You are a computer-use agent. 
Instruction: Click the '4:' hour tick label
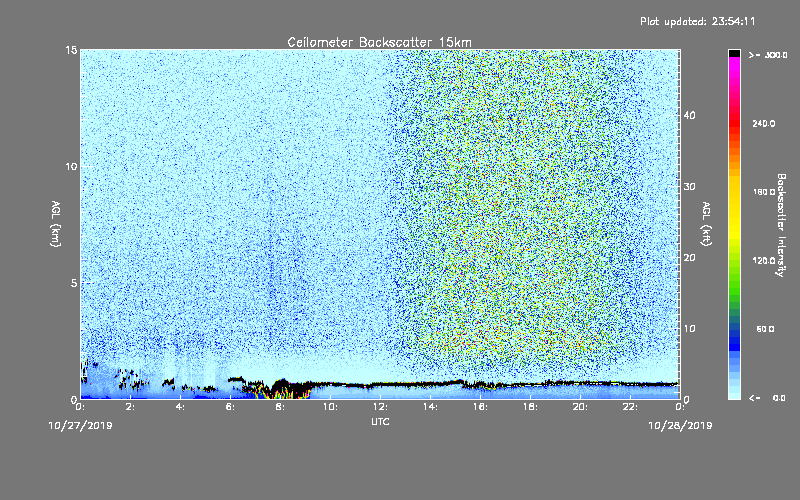(x=180, y=407)
